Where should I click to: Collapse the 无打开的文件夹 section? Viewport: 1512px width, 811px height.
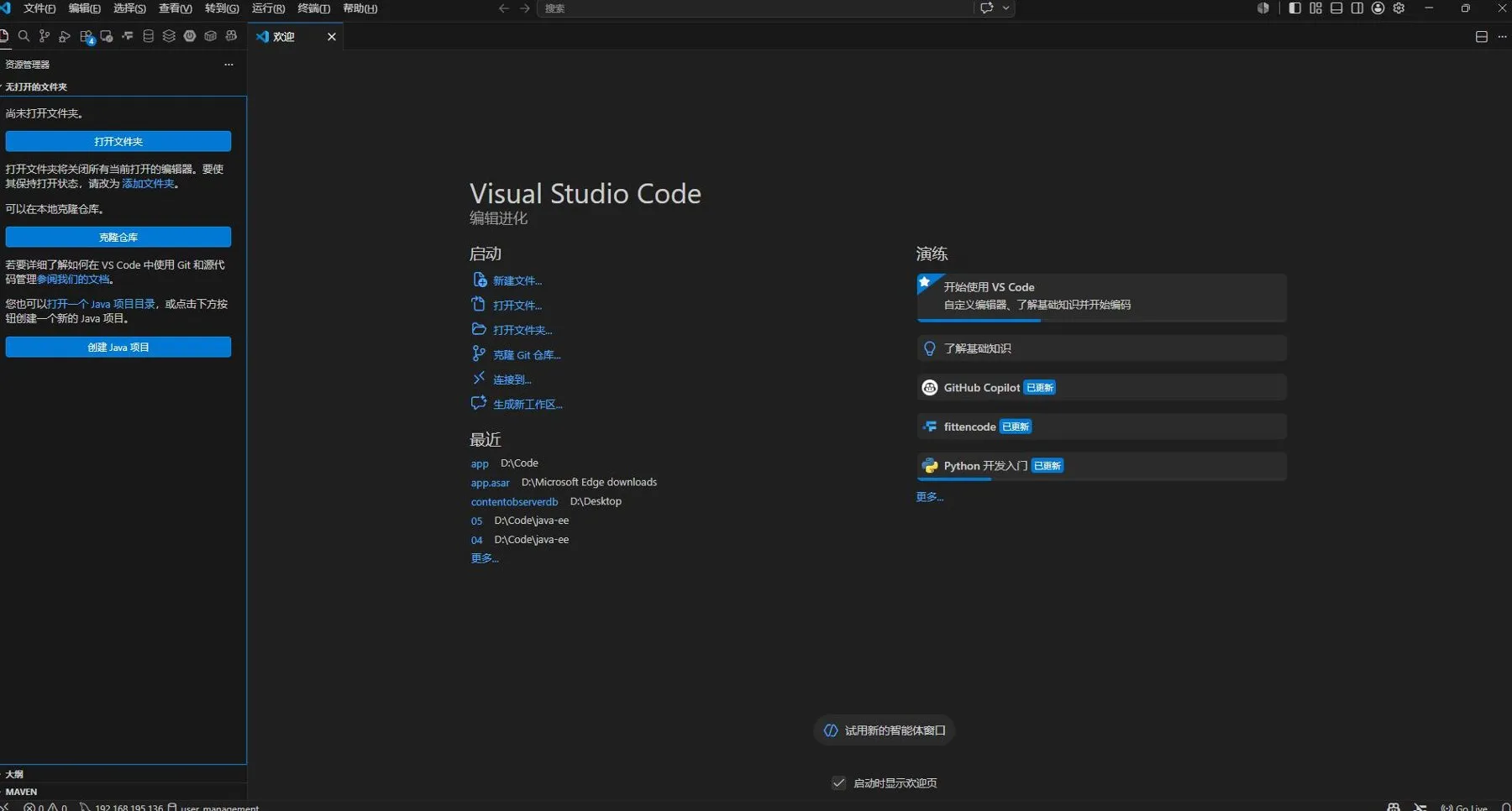123,86
